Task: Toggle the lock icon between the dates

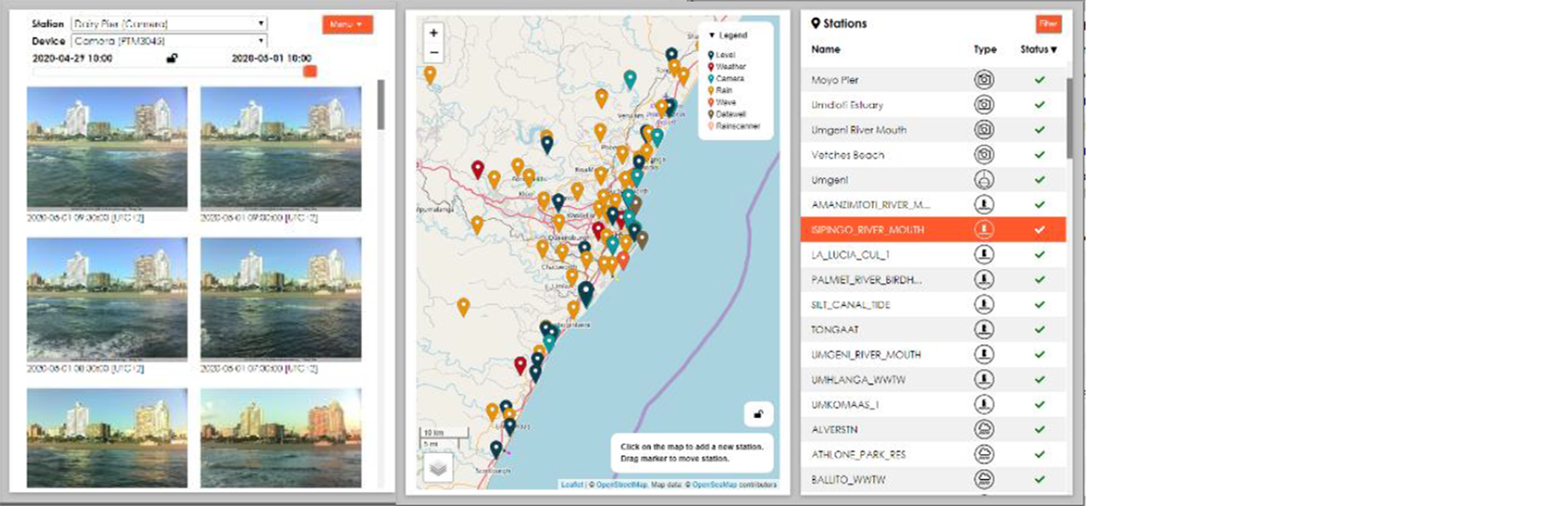Action: coord(172,58)
